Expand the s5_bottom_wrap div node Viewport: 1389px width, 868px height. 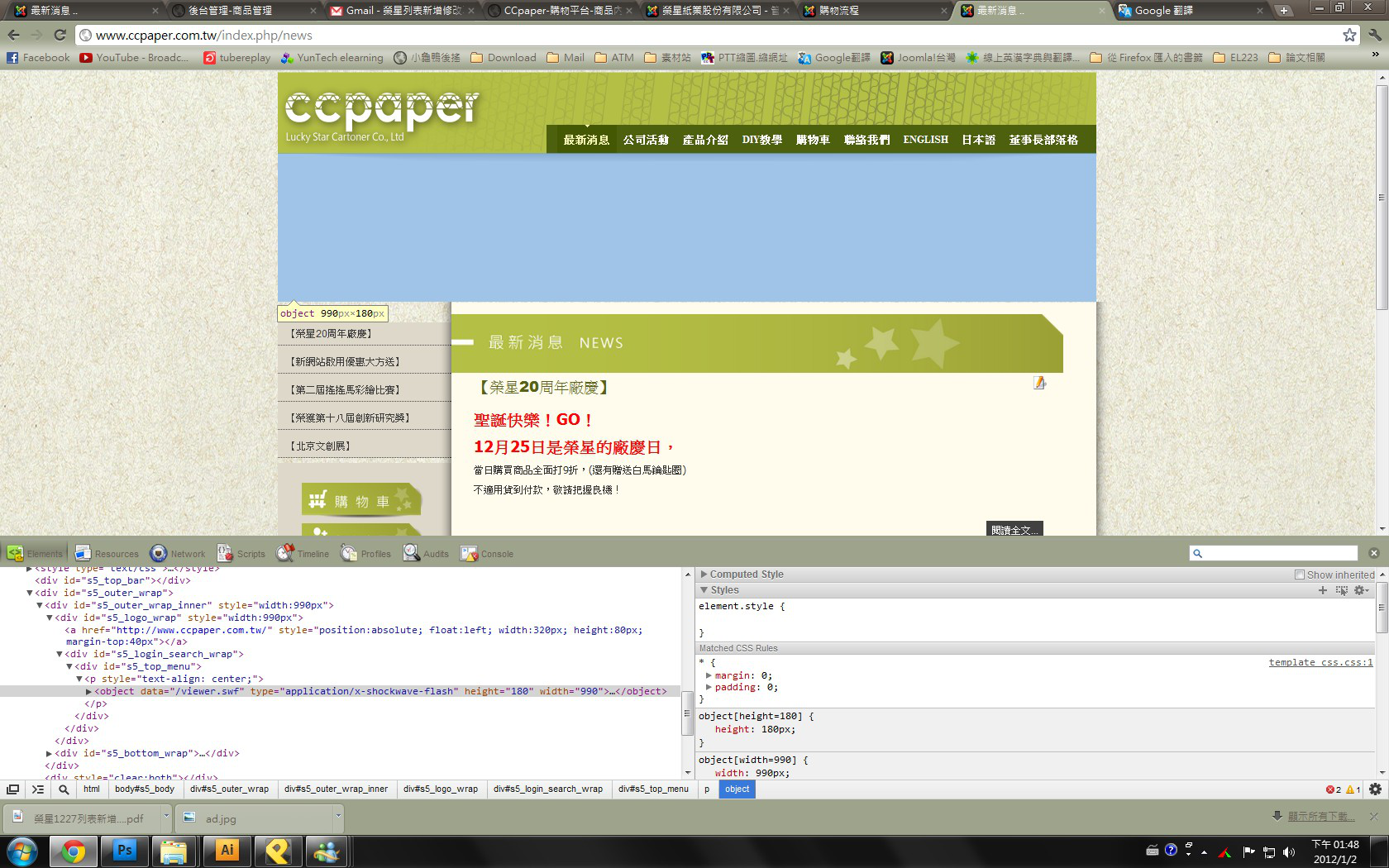tap(50, 754)
